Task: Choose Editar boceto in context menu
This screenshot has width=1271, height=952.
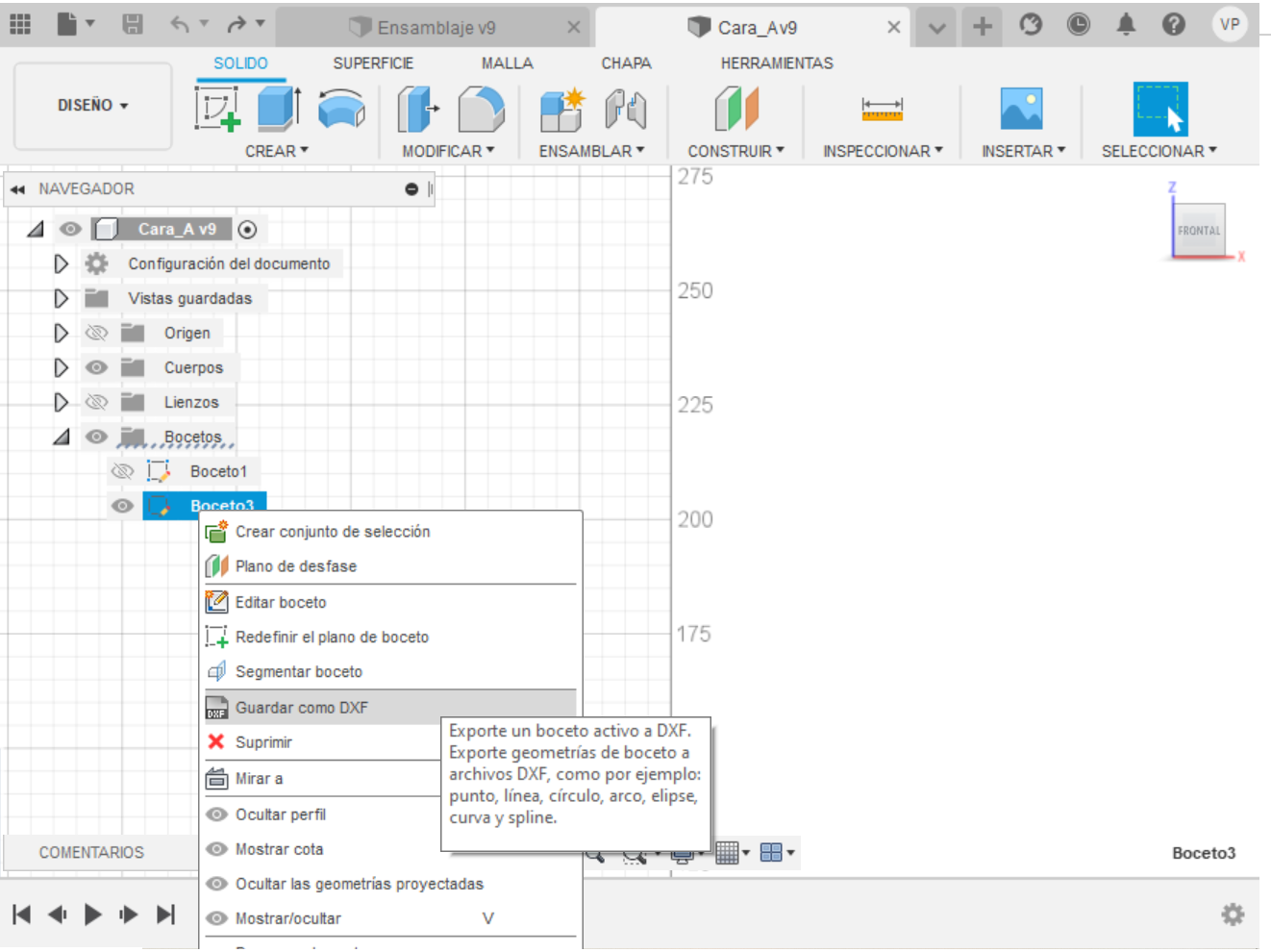Action: pyautogui.click(x=390, y=602)
